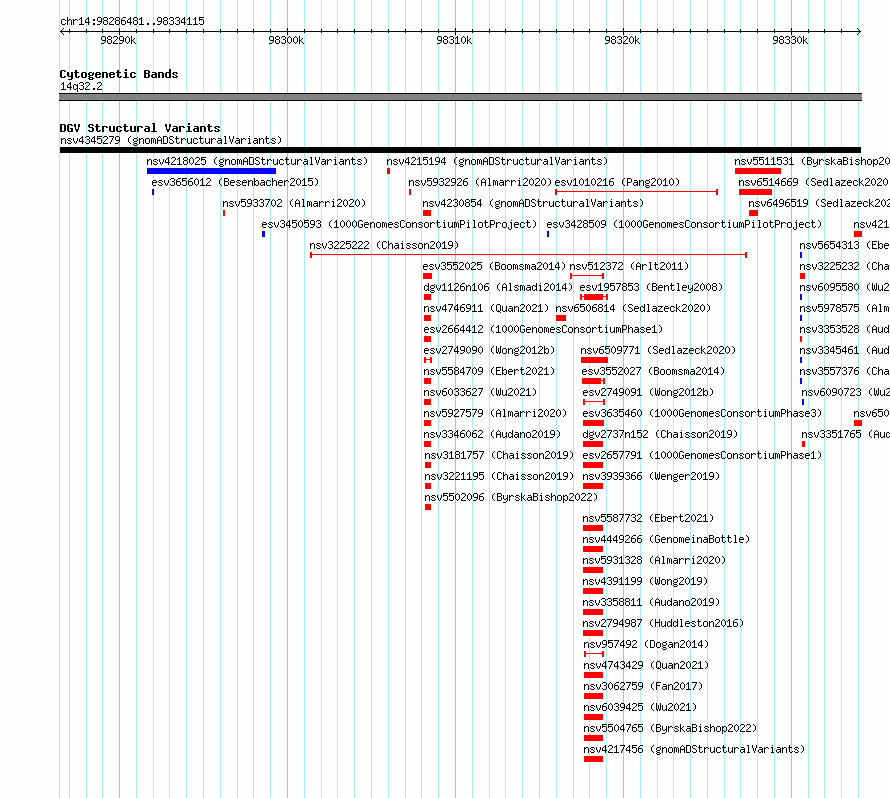This screenshot has width=890, height=798.
Task: Open nsv4215194 gnomADStructuralVariants entry
Action: point(497,161)
